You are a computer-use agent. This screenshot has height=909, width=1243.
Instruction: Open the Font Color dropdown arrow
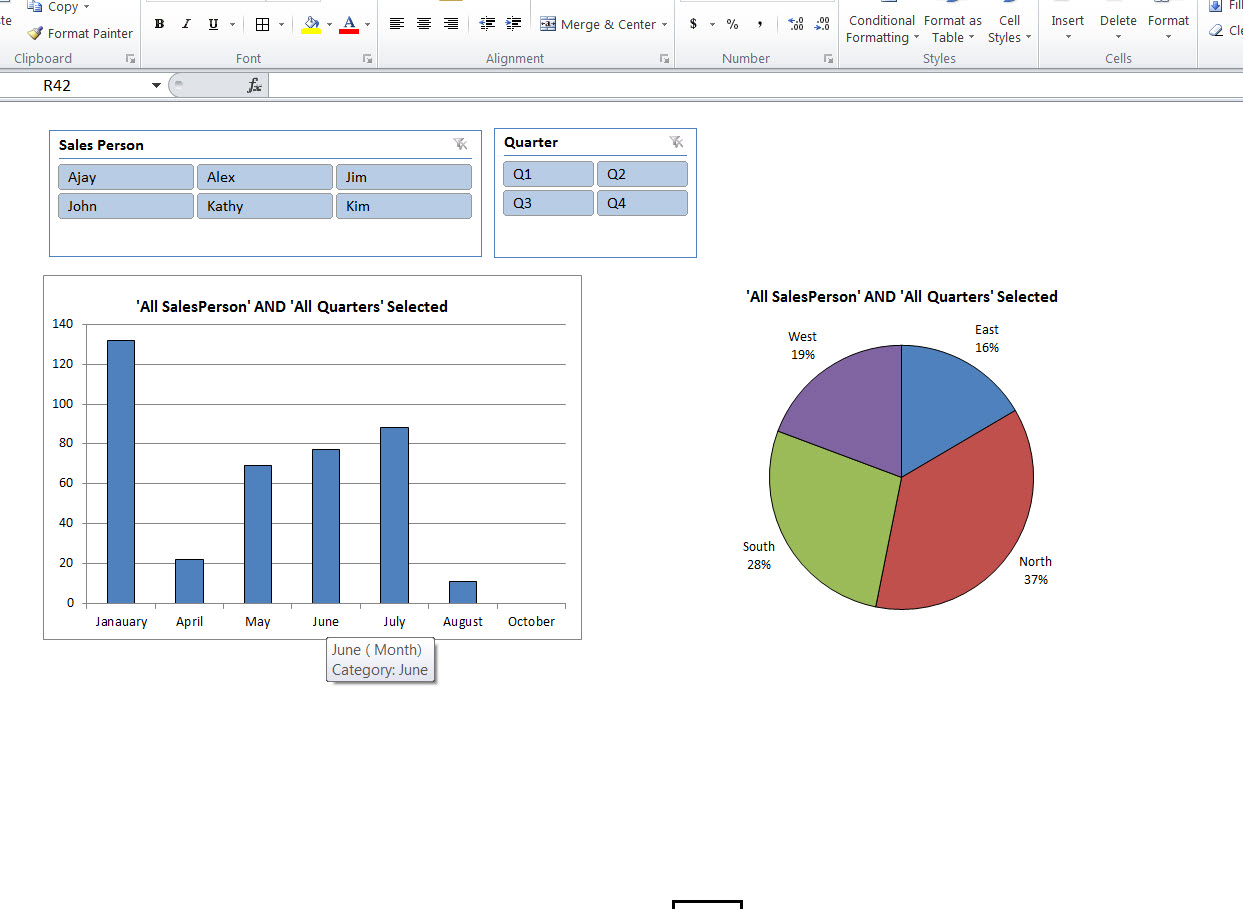tap(366, 23)
